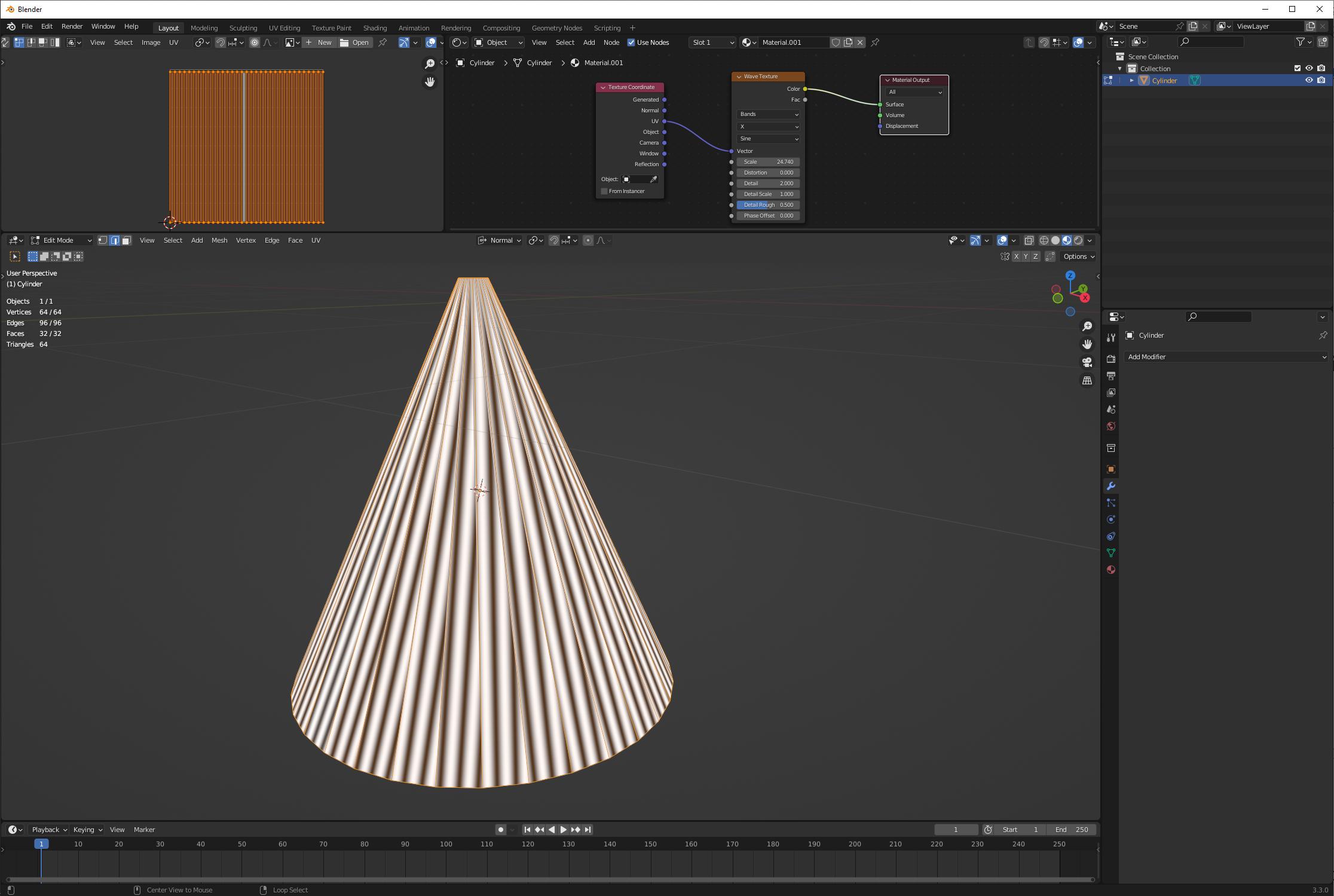Open the Object Data properties tab
1334x896 pixels.
click(x=1111, y=553)
